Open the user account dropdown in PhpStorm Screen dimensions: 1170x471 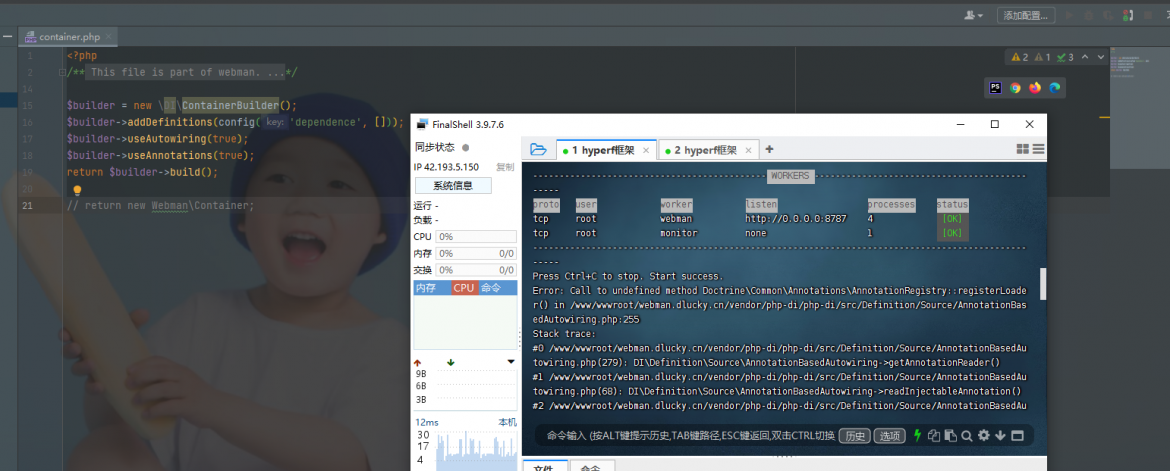pos(974,15)
